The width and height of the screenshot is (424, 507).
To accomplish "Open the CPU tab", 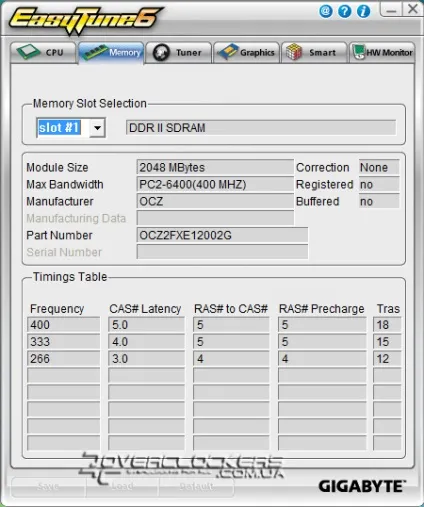I will tap(43, 52).
